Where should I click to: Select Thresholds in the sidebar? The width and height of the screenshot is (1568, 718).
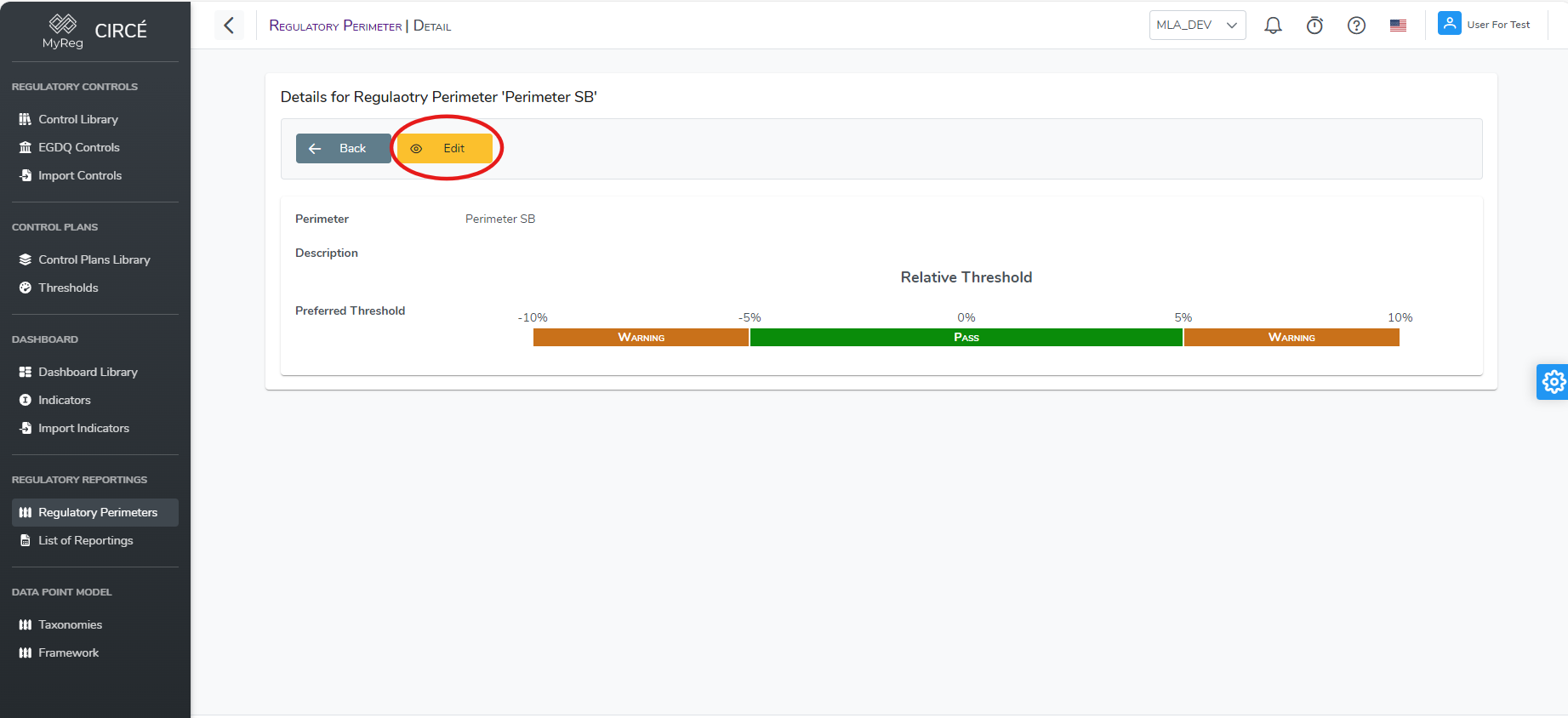point(68,288)
